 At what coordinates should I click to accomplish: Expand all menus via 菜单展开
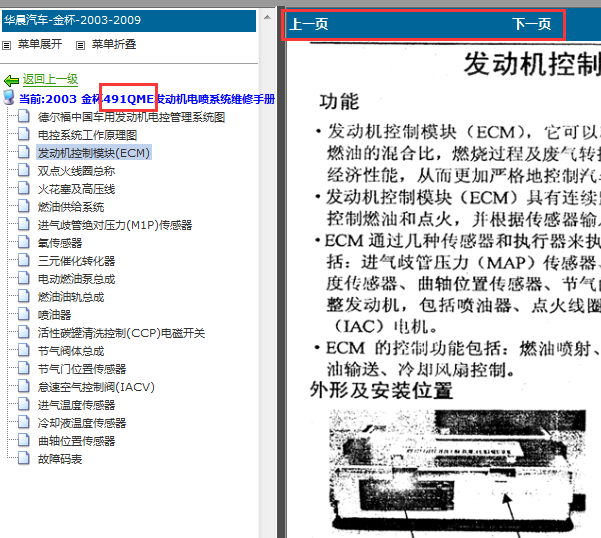click(x=40, y=44)
